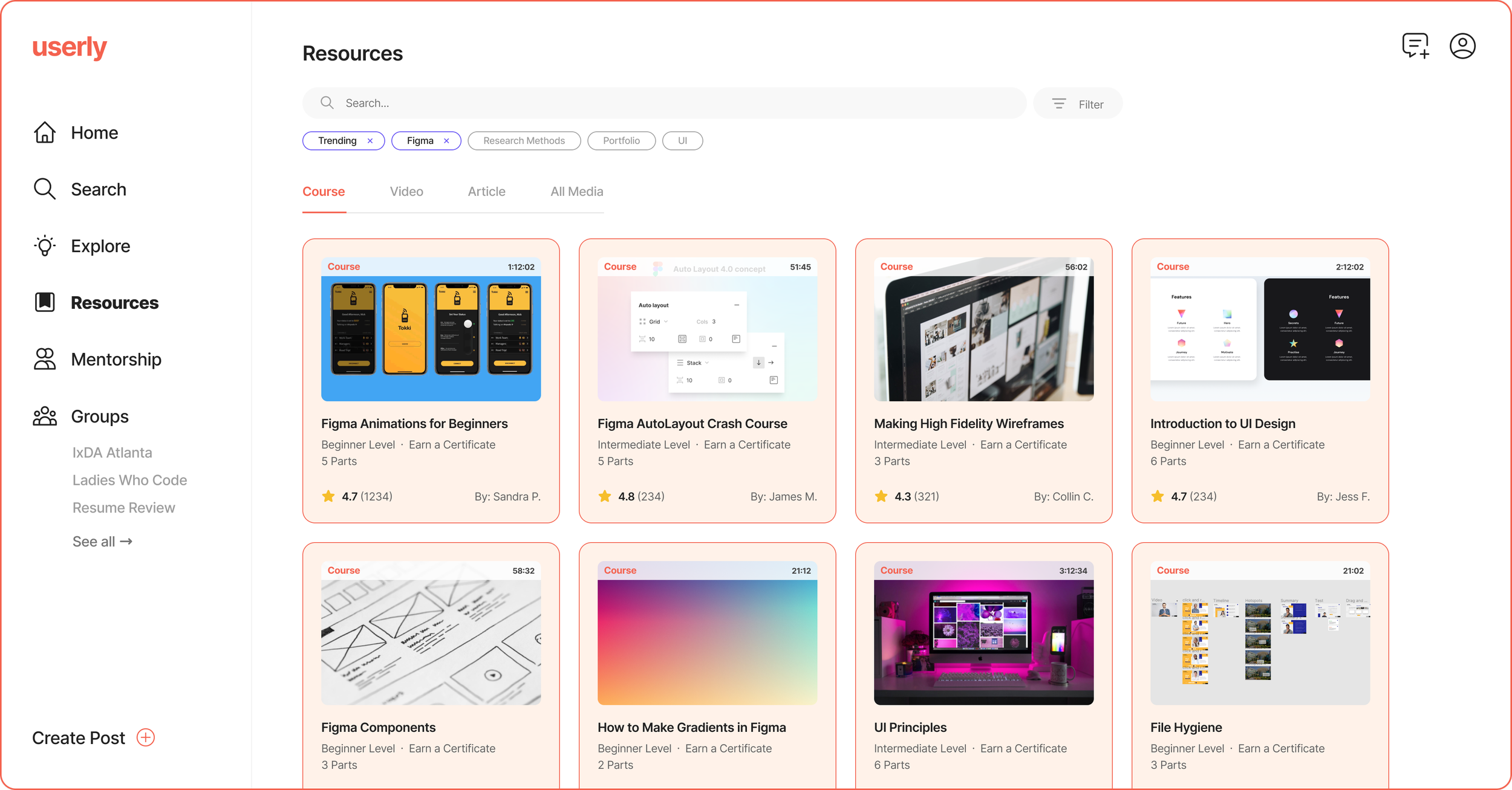Click the Groups icon in the sidebar
Screen dimensions: 1512x790
[x=45, y=416]
